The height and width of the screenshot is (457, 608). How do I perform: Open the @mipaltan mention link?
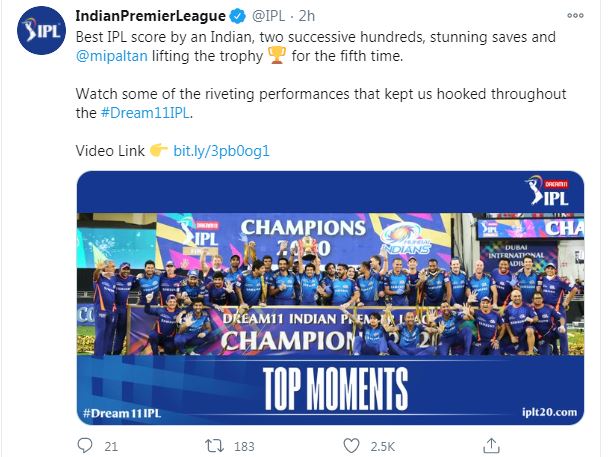click(x=112, y=56)
